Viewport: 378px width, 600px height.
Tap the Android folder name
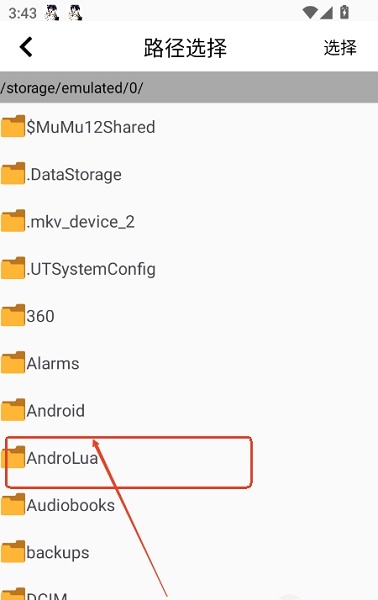click(x=55, y=411)
